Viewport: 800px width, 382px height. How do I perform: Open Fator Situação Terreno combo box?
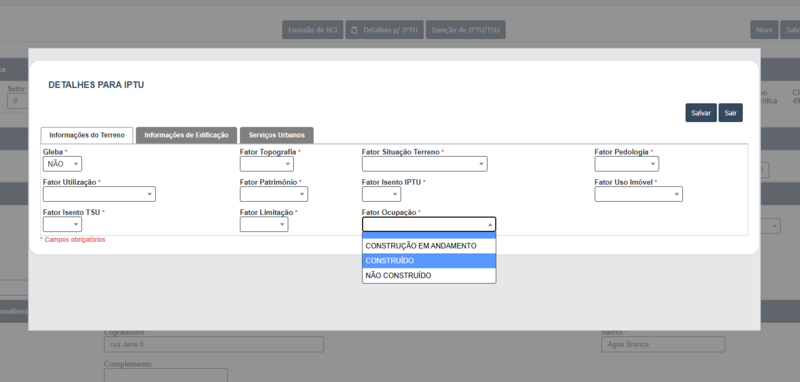(x=424, y=164)
